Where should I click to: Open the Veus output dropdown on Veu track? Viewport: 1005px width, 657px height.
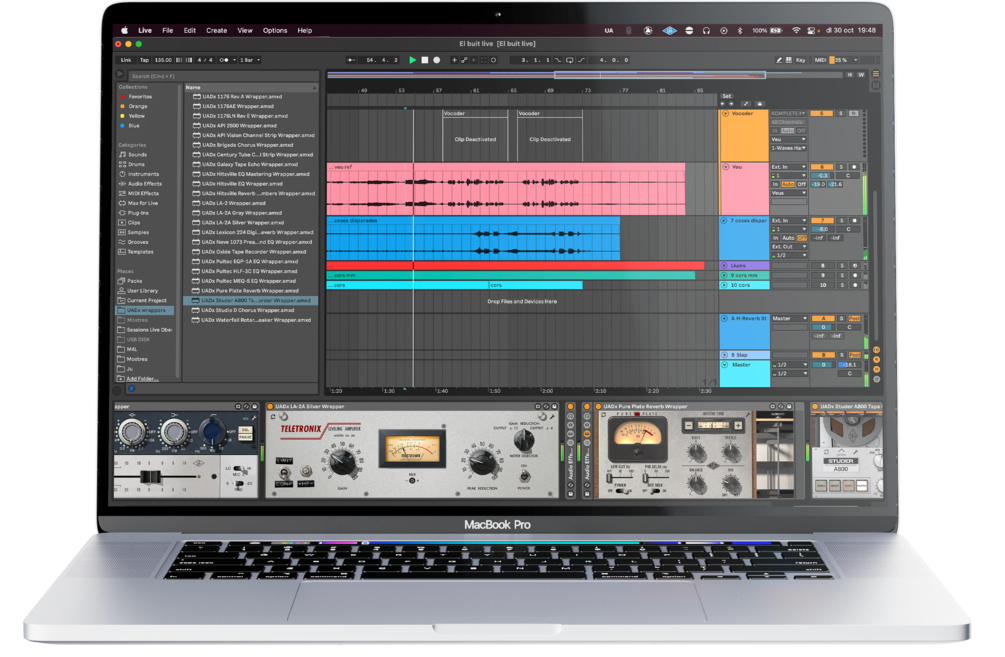788,193
